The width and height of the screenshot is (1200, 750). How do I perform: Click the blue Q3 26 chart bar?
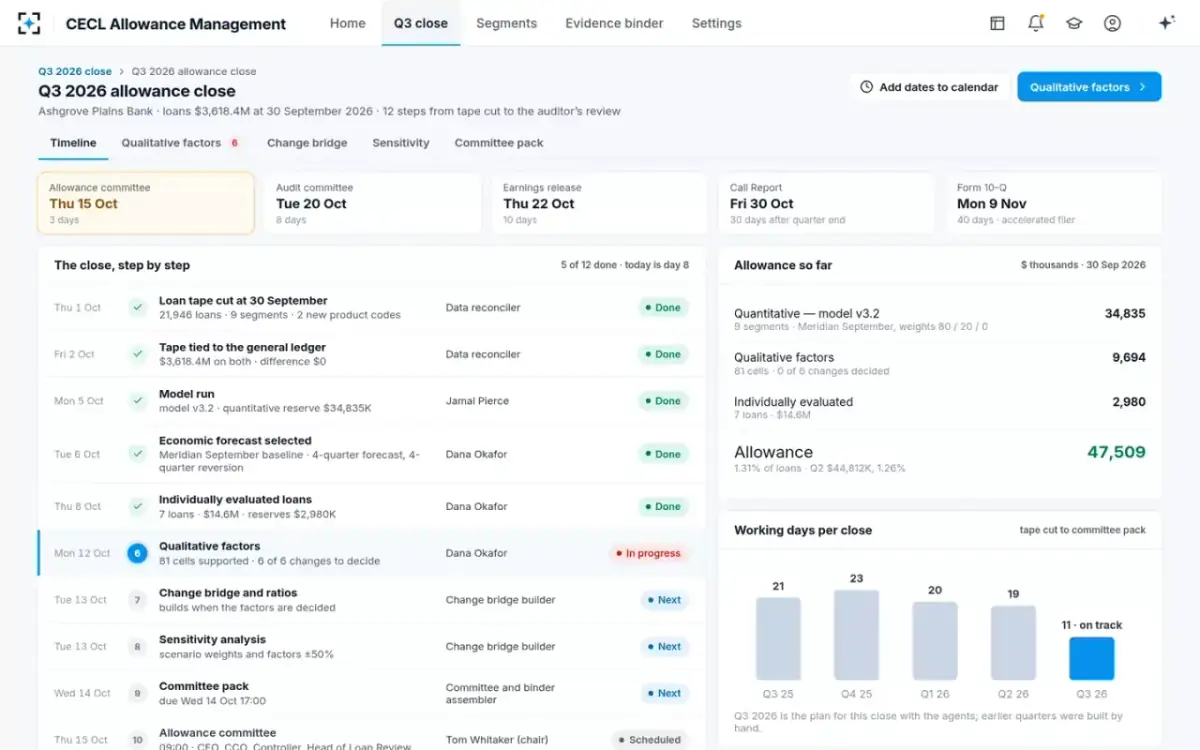point(1092,659)
